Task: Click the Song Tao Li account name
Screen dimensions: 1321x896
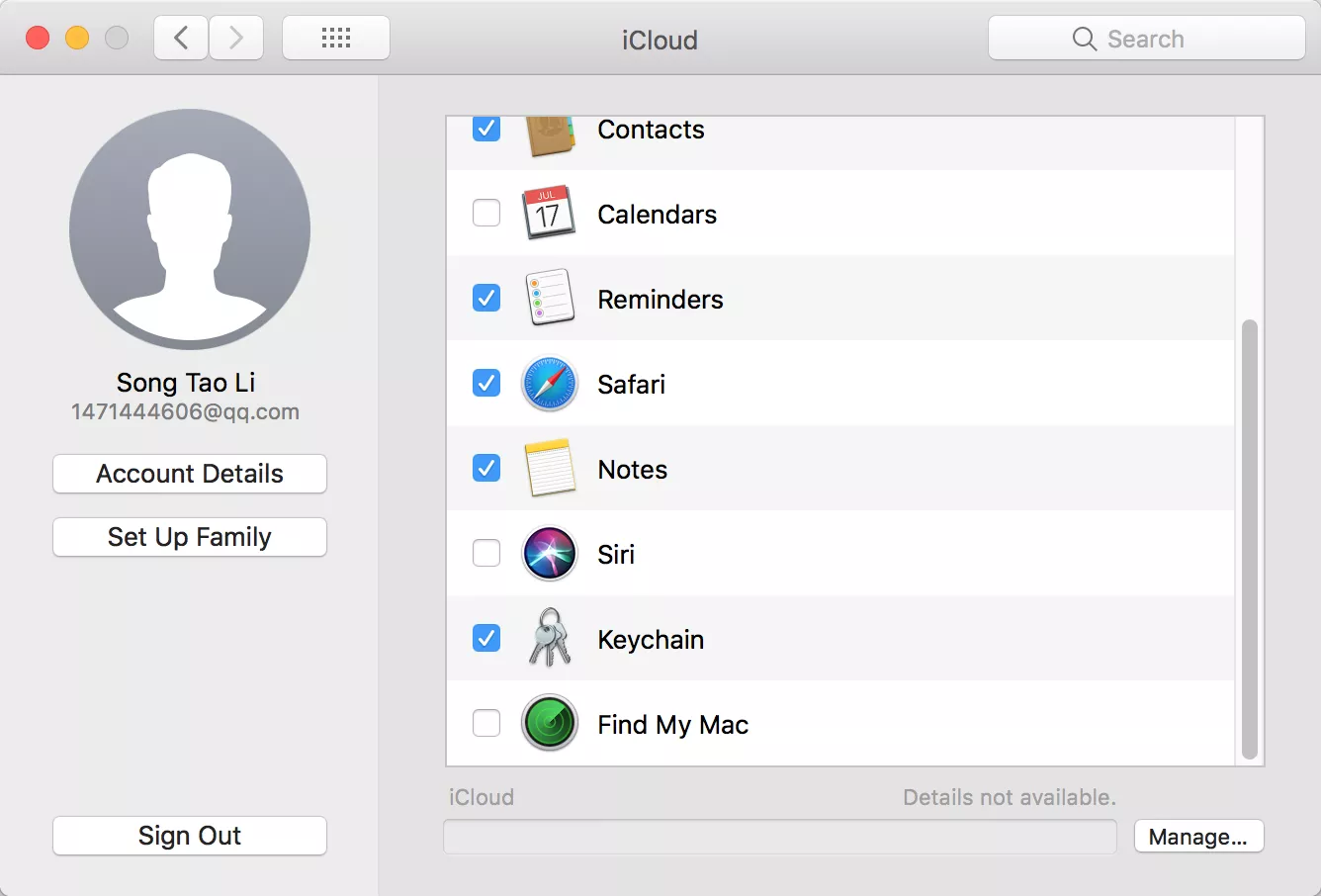Action: pyautogui.click(x=186, y=383)
